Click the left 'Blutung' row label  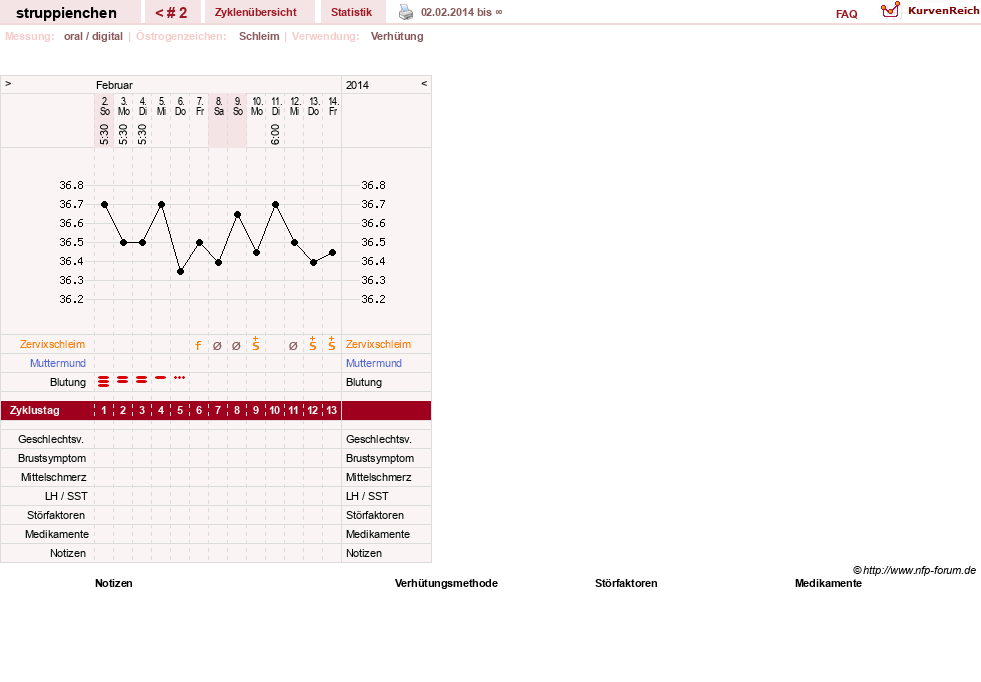(68, 382)
